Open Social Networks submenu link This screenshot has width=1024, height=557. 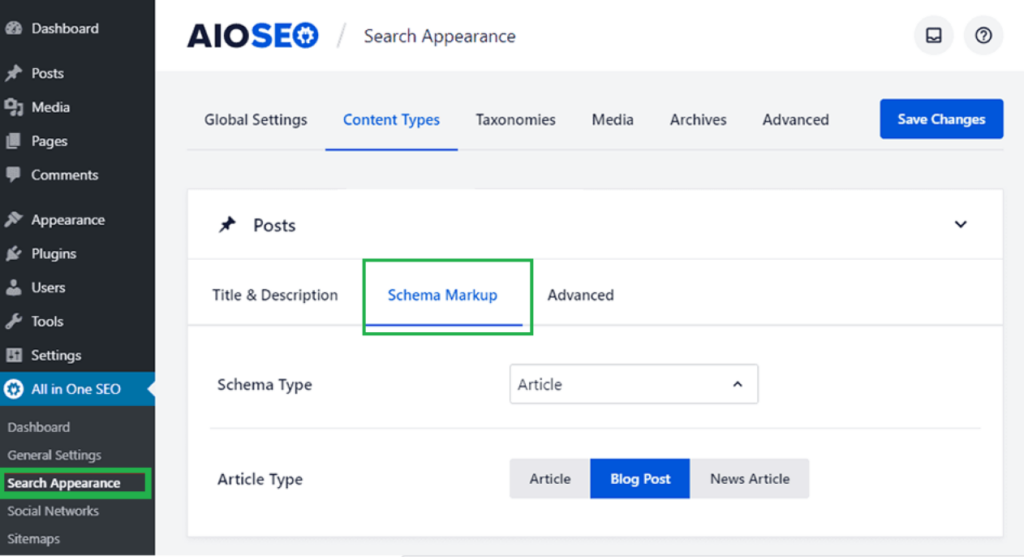click(x=53, y=511)
